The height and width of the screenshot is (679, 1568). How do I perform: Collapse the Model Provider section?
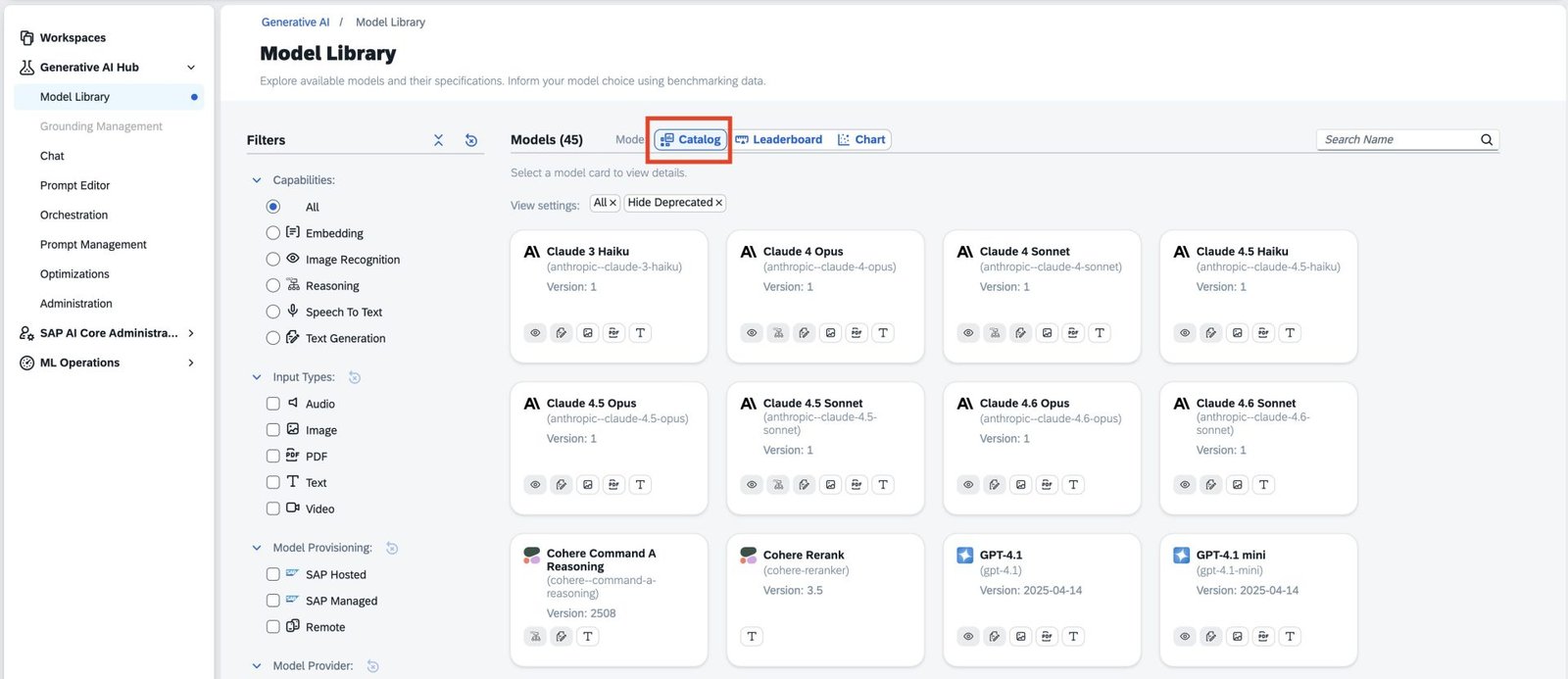click(257, 666)
